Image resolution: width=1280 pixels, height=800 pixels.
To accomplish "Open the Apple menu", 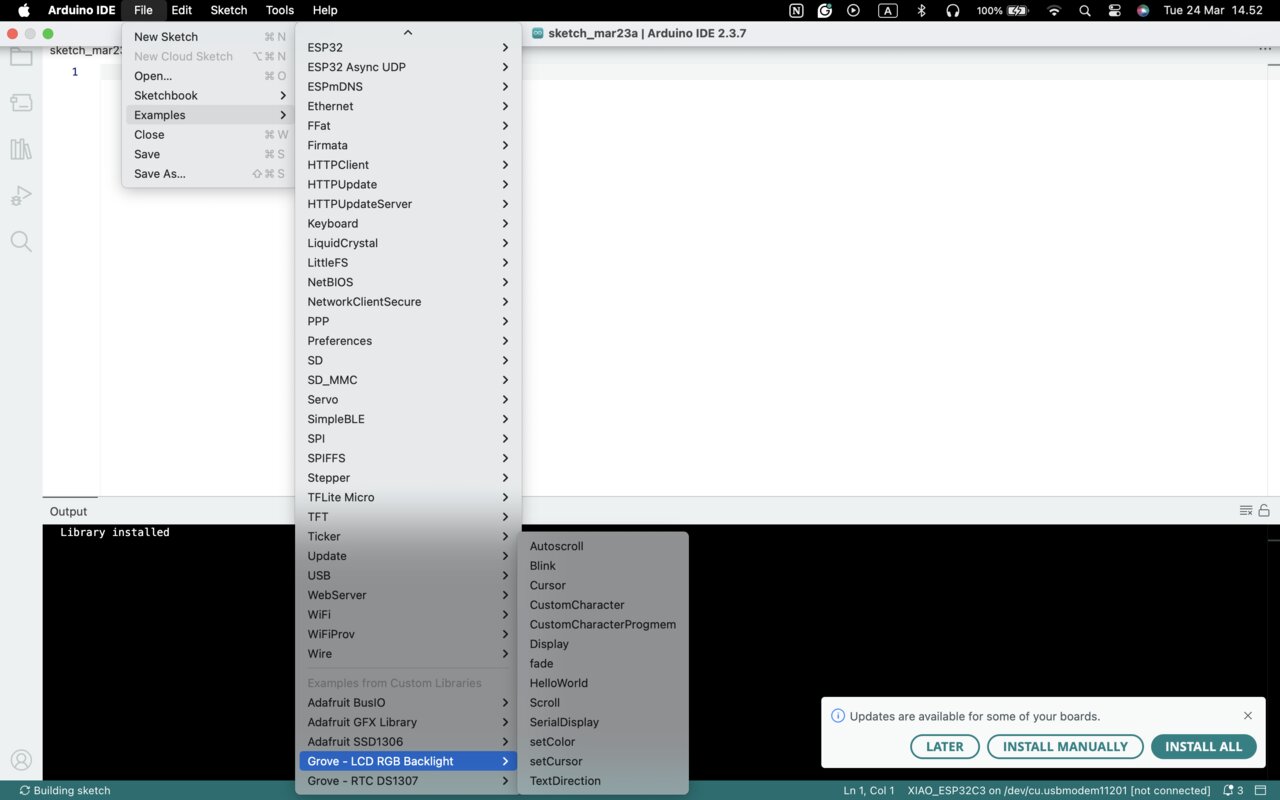I will (24, 10).
